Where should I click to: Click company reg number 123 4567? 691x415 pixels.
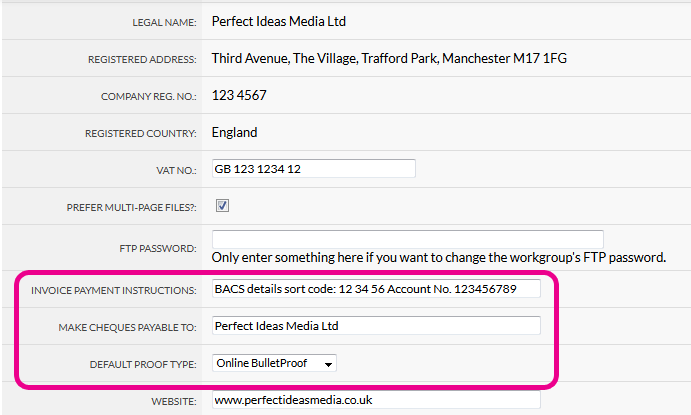[x=239, y=96]
